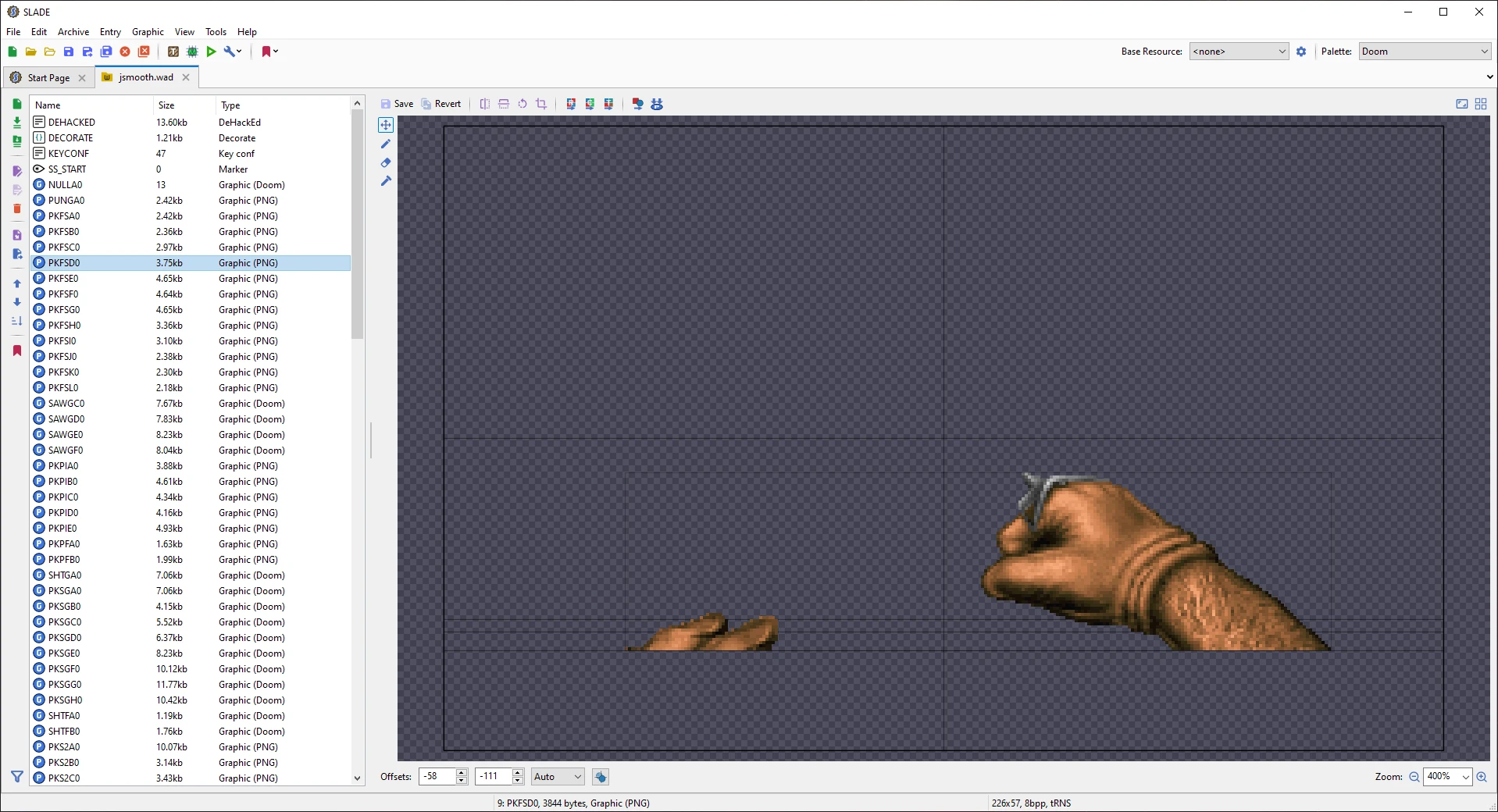The width and height of the screenshot is (1498, 812).
Task: Open the Archive menu
Action: point(73,32)
